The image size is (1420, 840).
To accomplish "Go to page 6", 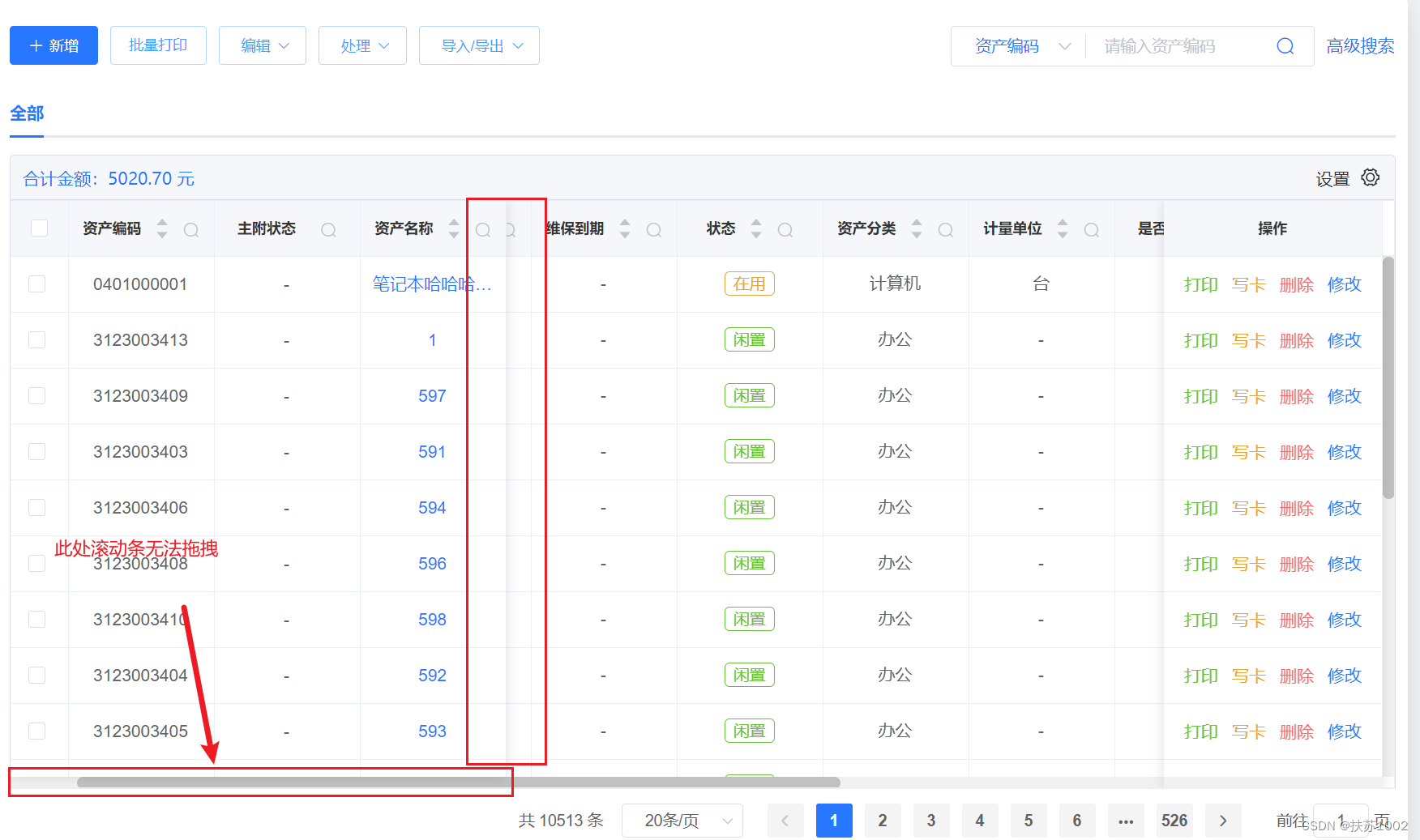I will pos(1077,821).
